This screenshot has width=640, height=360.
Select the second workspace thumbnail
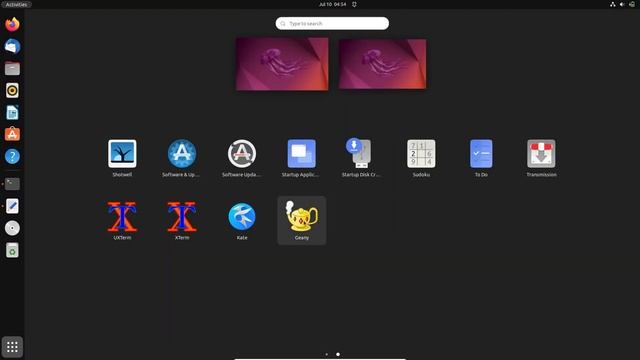pos(382,64)
